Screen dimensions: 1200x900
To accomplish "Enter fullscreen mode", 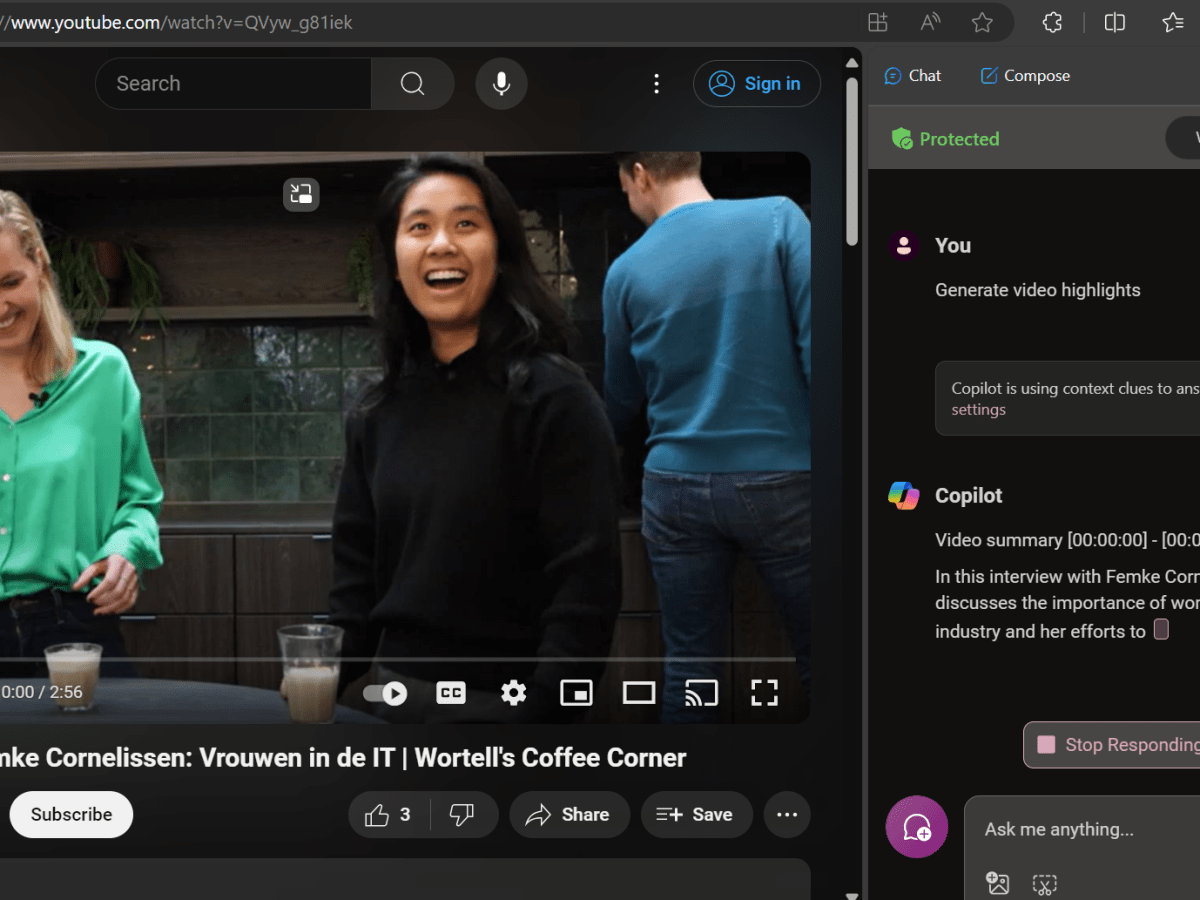I will pos(764,692).
